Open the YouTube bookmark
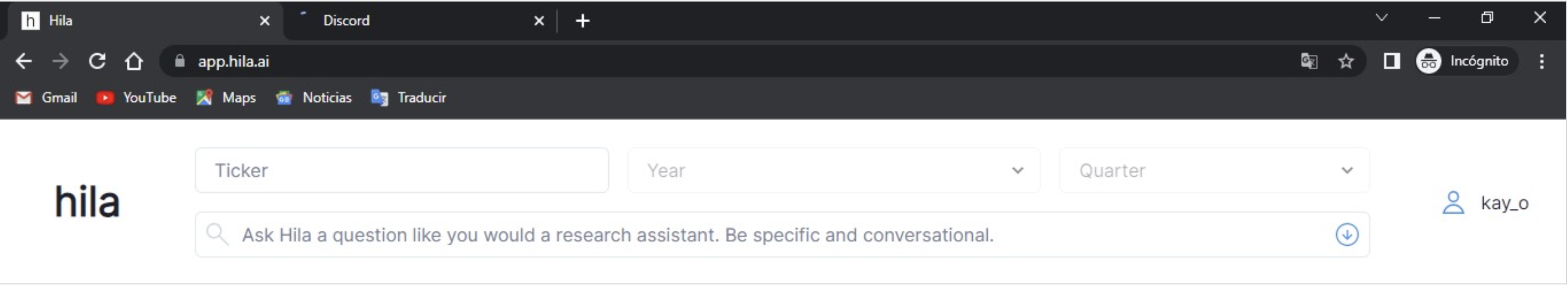 point(136,97)
